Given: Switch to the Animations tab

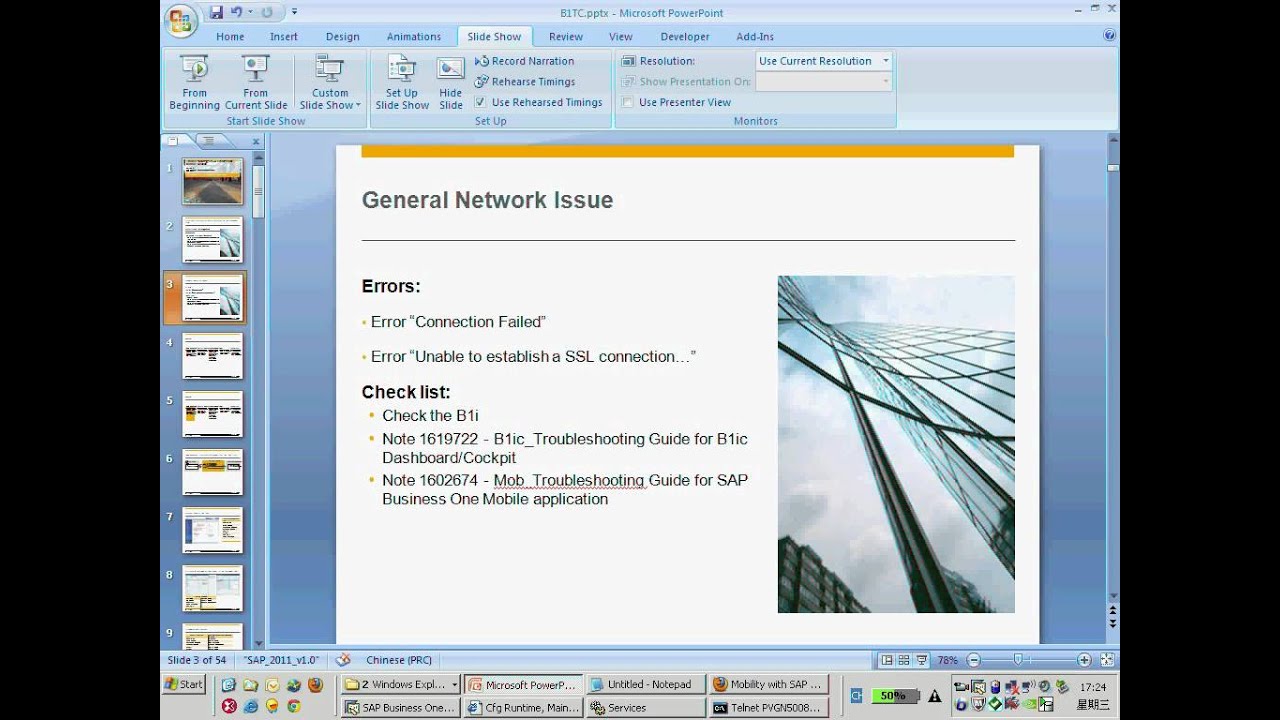Looking at the screenshot, I should tap(414, 37).
